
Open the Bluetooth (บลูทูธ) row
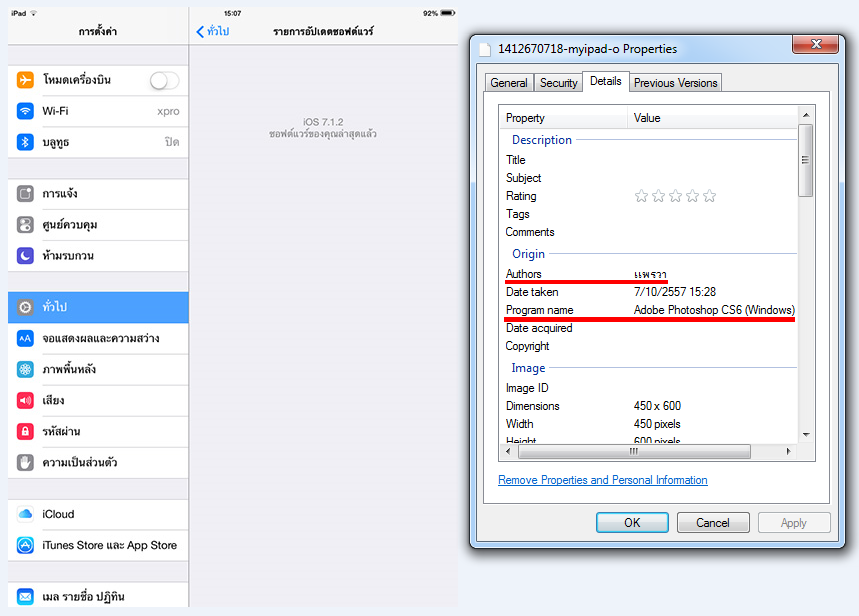click(98, 142)
